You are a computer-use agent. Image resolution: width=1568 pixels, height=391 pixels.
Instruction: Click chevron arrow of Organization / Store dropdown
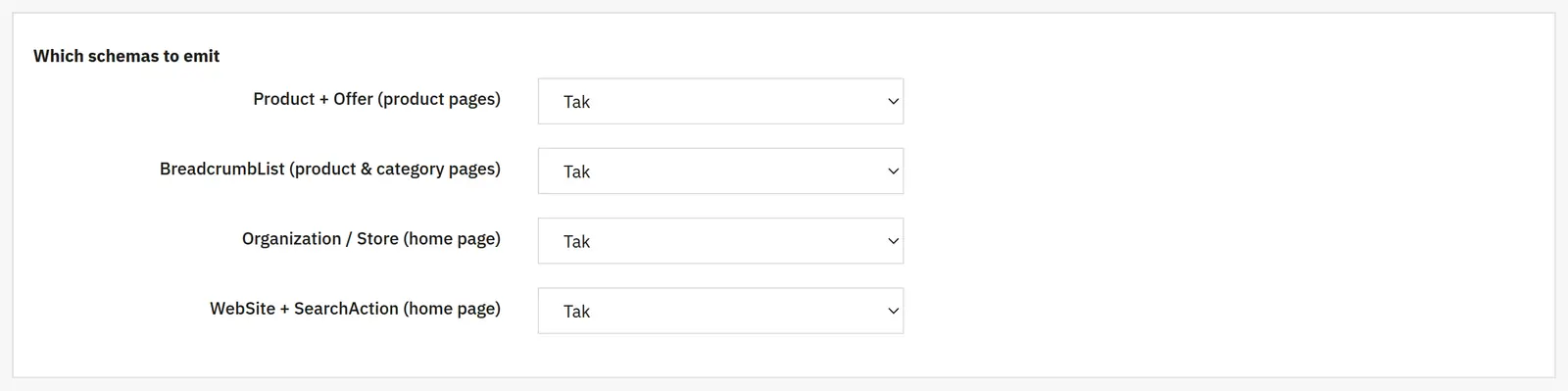click(893, 241)
